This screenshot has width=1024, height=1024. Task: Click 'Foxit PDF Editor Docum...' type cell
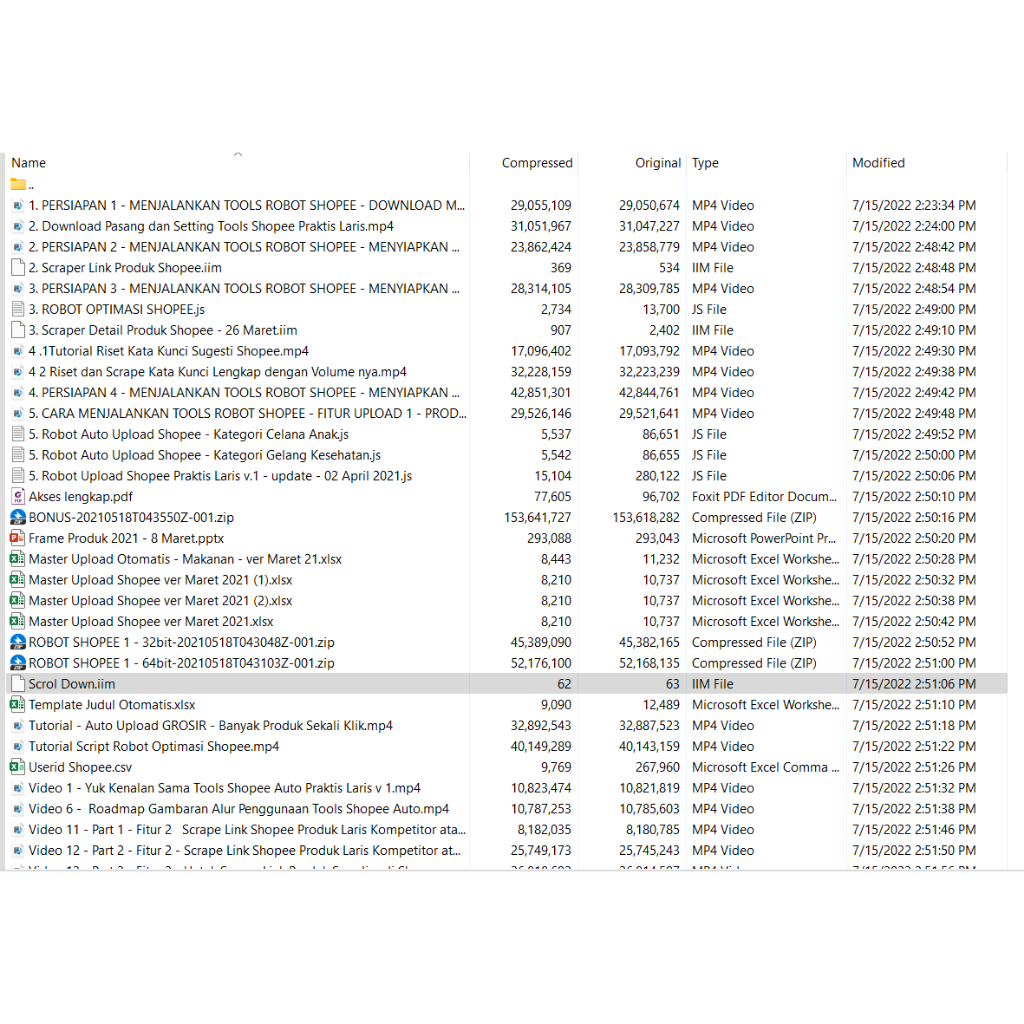click(x=764, y=497)
